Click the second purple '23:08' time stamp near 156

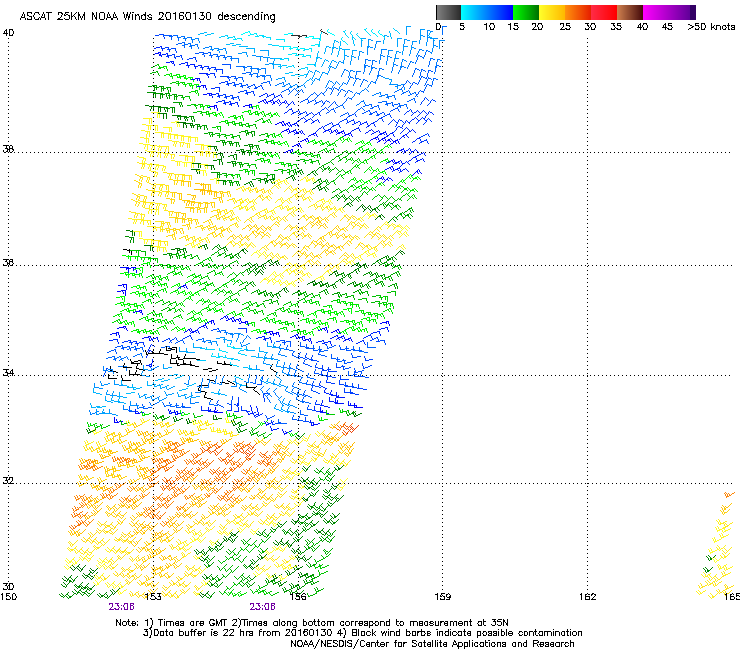point(262,607)
